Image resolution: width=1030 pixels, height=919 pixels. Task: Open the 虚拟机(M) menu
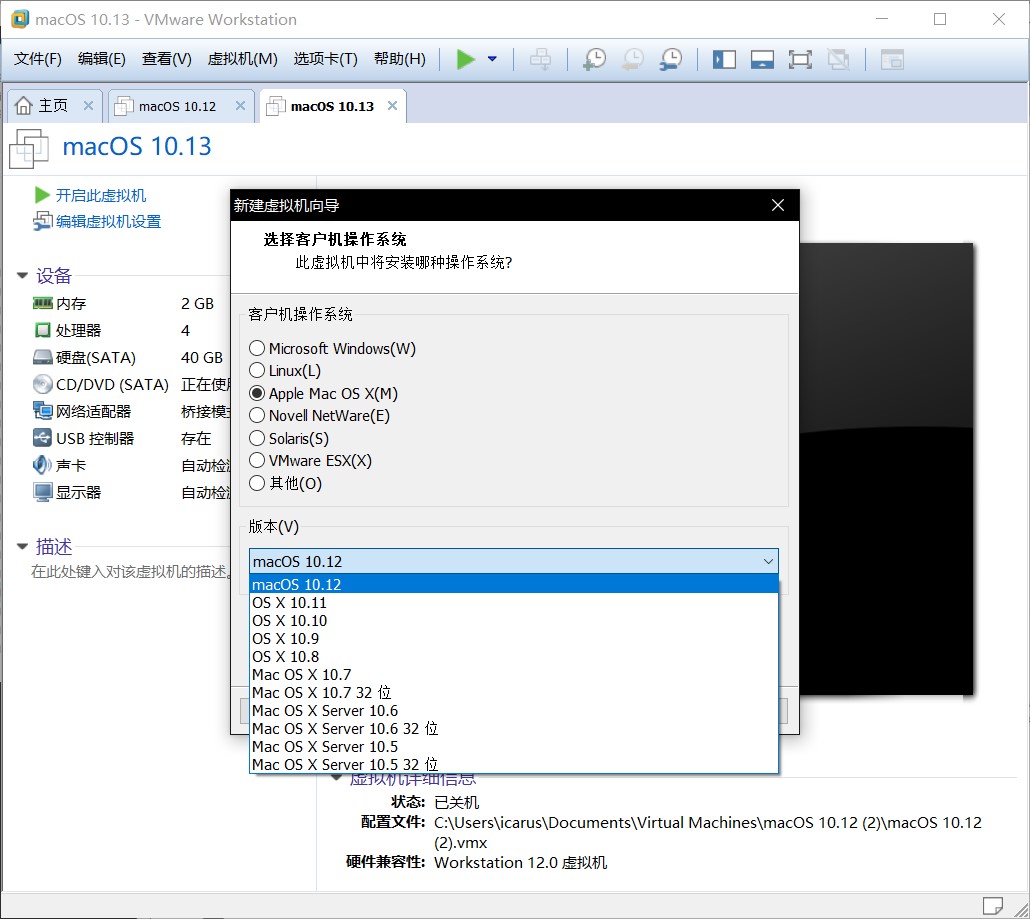[242, 59]
